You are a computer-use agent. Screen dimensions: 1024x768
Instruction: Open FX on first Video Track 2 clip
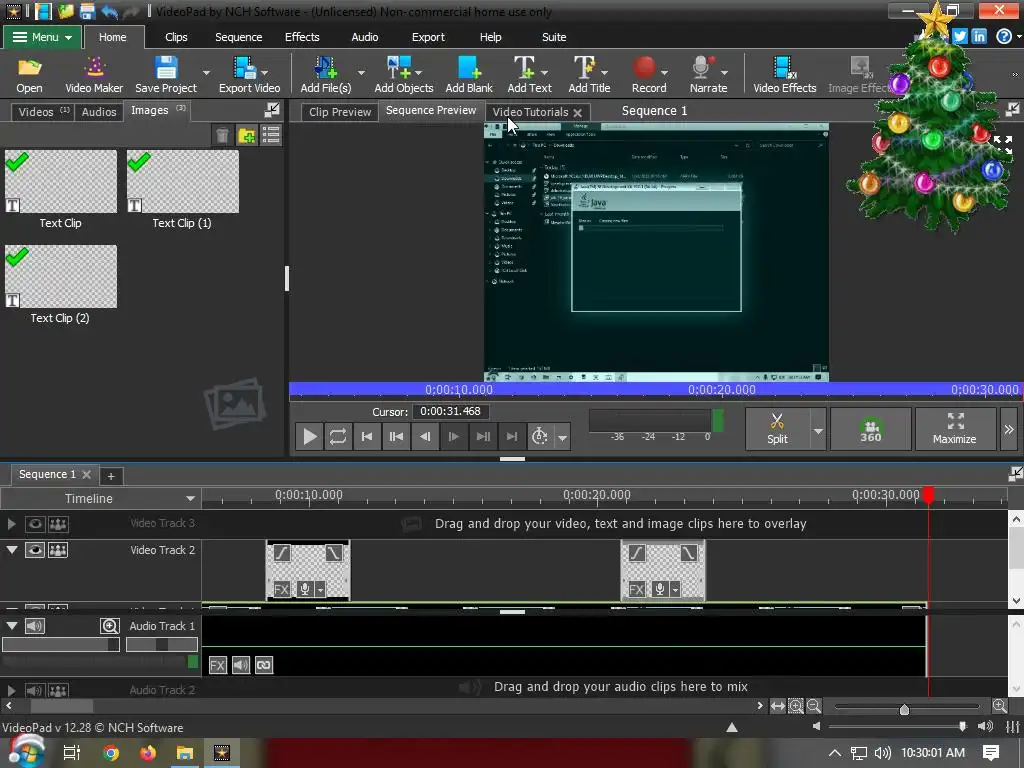tap(281, 589)
